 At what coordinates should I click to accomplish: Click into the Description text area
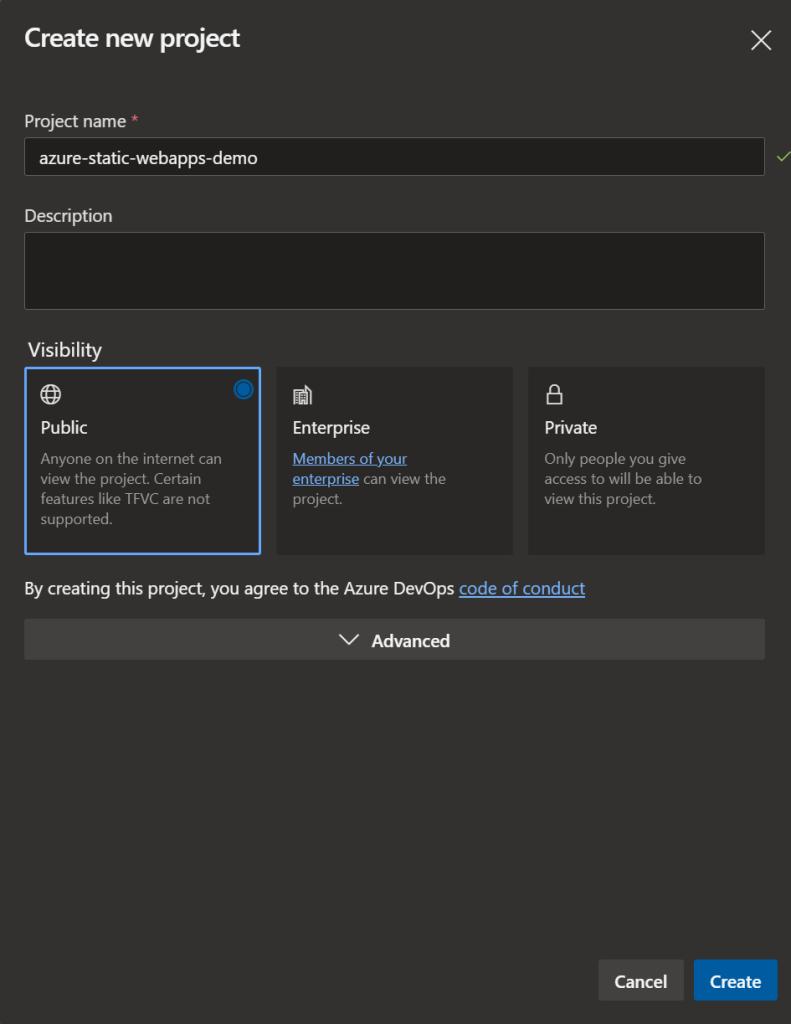[x=395, y=271]
